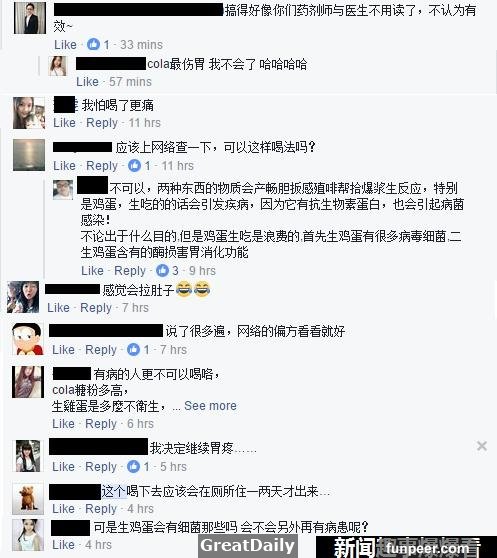Click like-count icon on 网络的偏方看看就好 comment
The width and height of the screenshot is (497, 558).
(133, 349)
